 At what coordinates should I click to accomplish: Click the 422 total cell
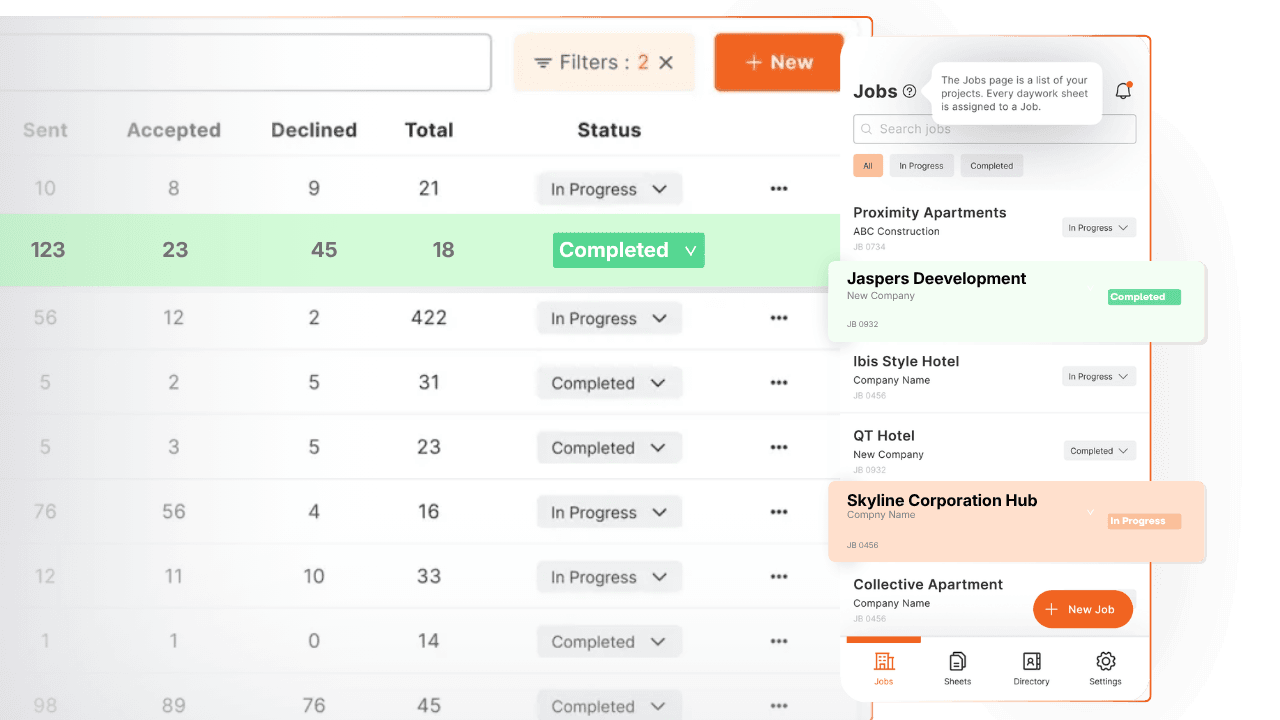429,318
